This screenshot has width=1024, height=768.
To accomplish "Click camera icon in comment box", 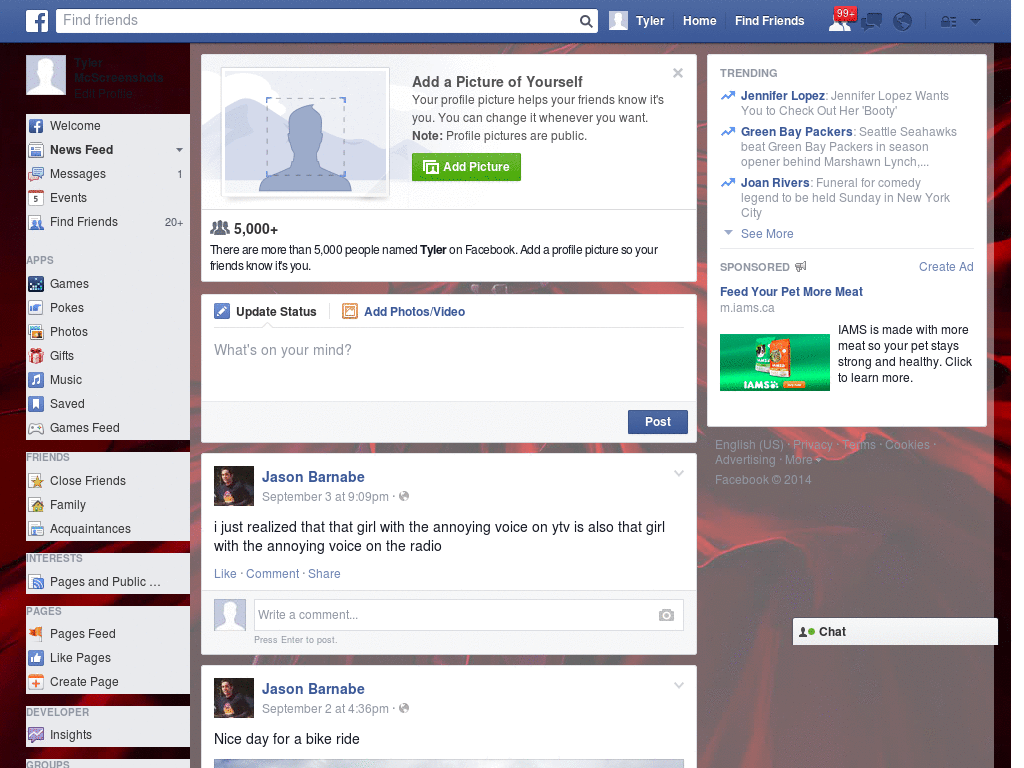I will coord(666,615).
